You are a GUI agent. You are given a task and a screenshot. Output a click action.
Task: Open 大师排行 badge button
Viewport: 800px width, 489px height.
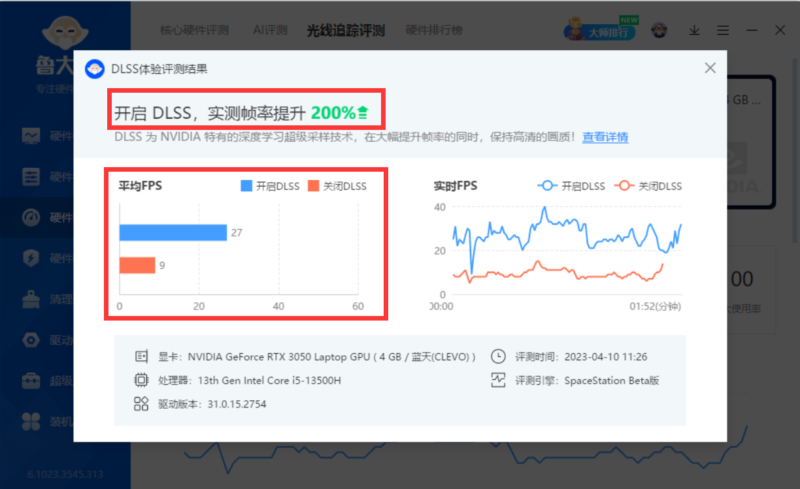tap(601, 30)
